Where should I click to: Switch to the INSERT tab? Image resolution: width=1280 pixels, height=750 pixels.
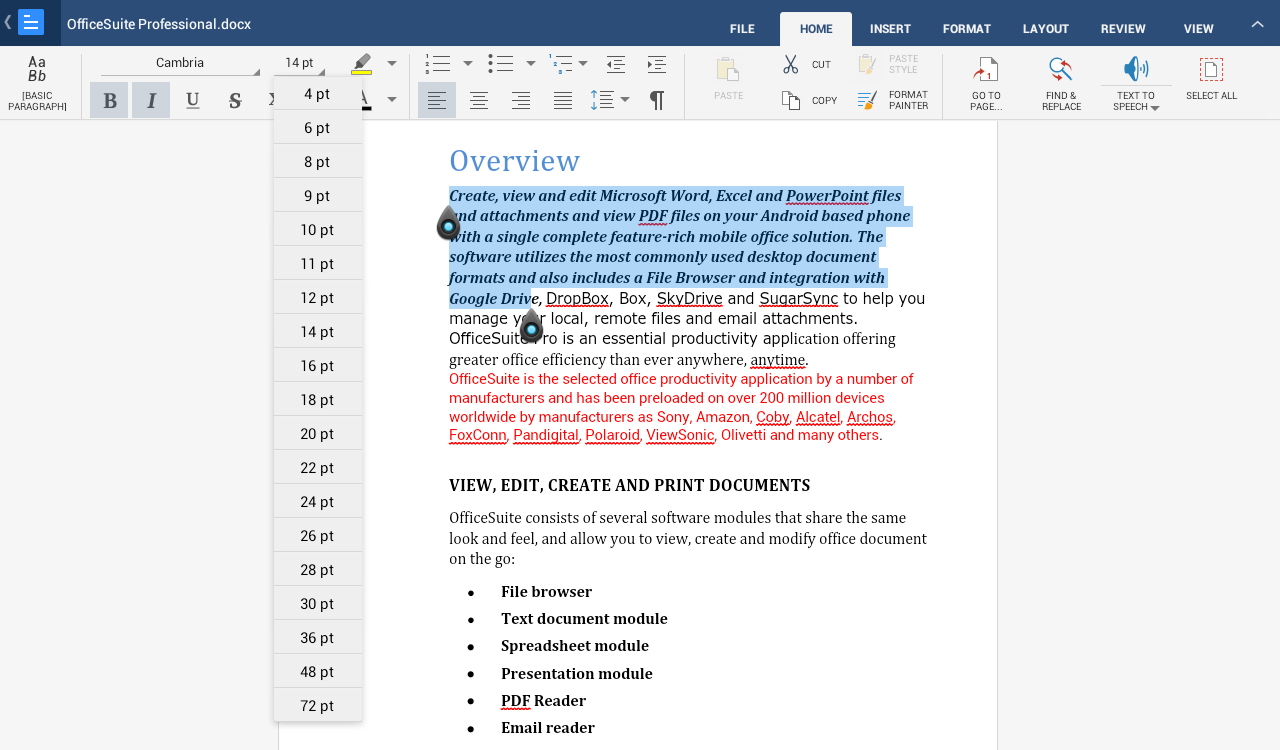click(890, 29)
